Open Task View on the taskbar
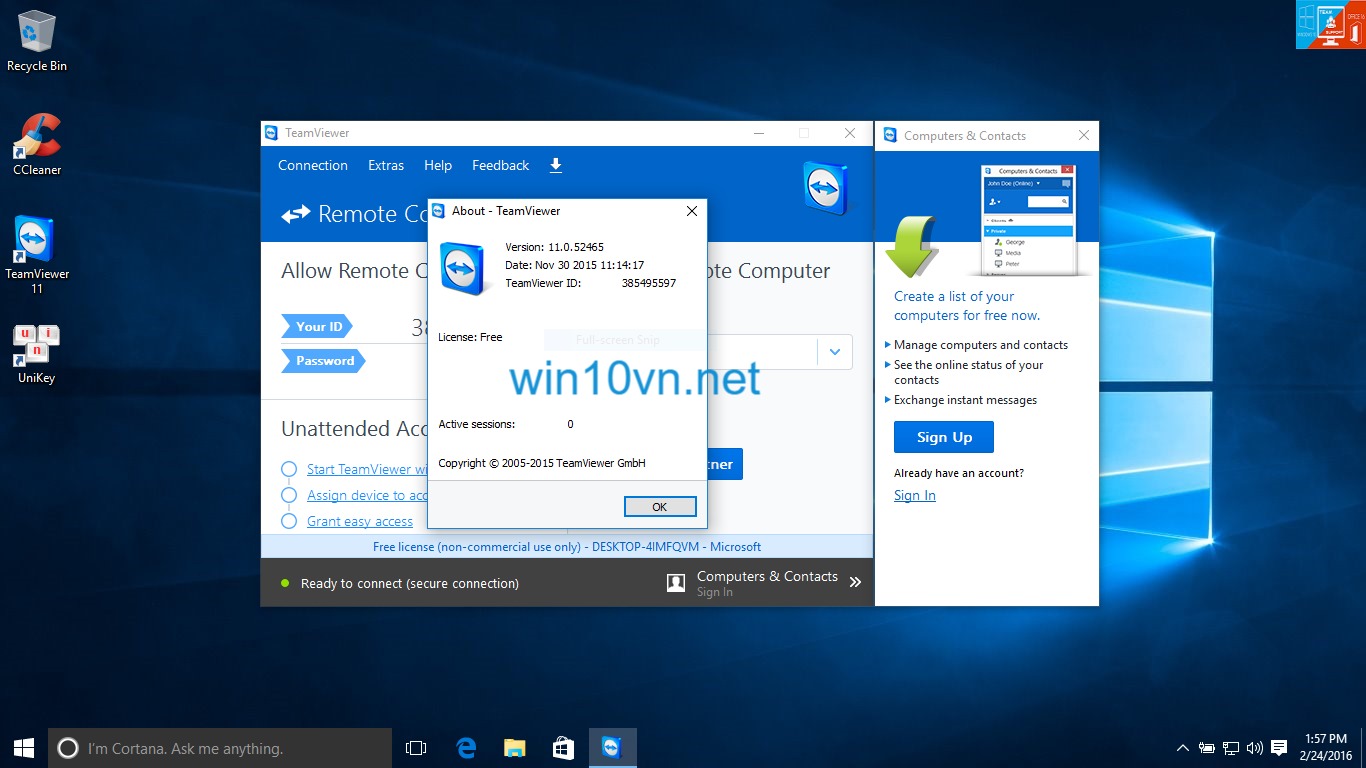Viewport: 1366px width, 768px height. click(416, 748)
